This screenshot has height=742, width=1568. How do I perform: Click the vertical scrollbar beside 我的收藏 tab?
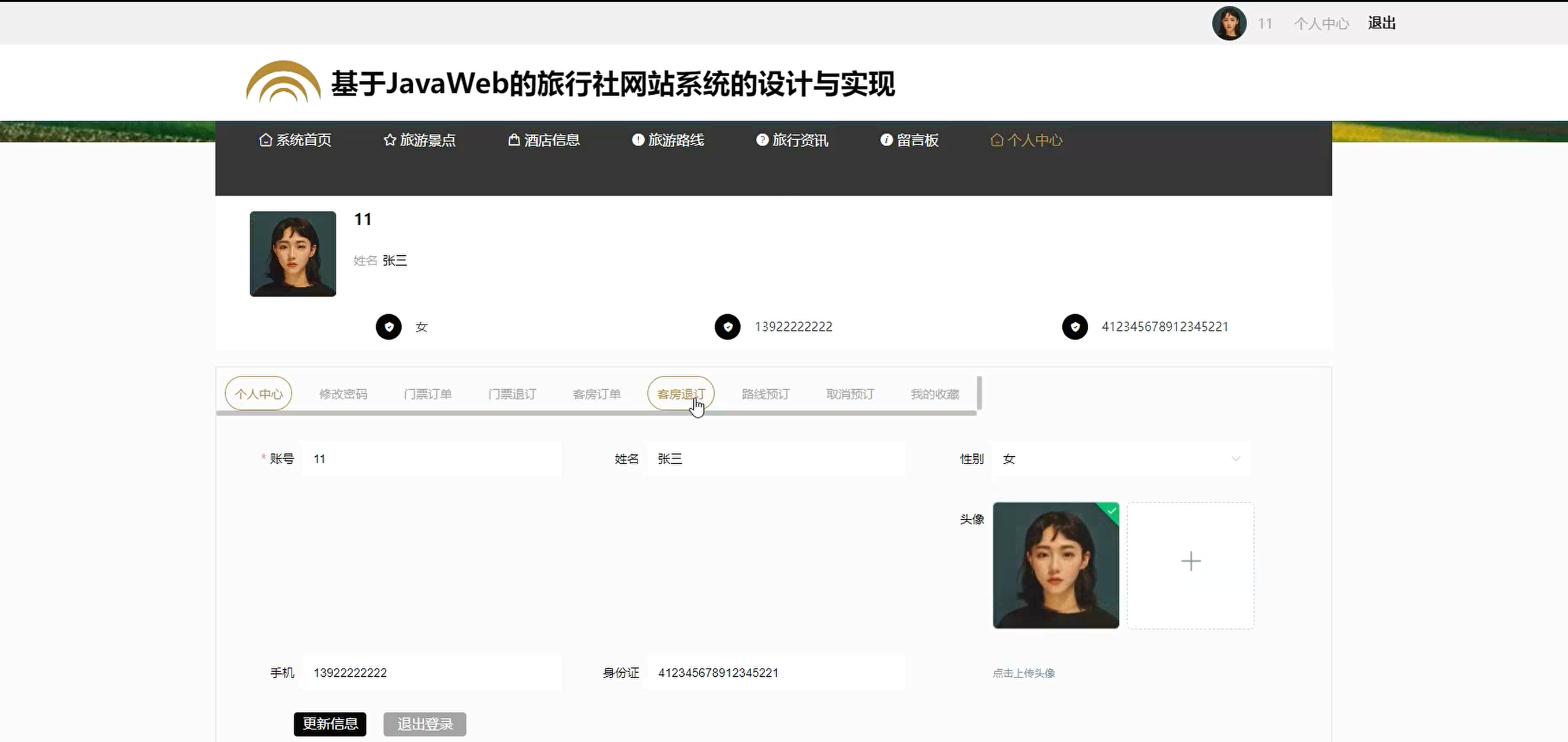tap(979, 393)
